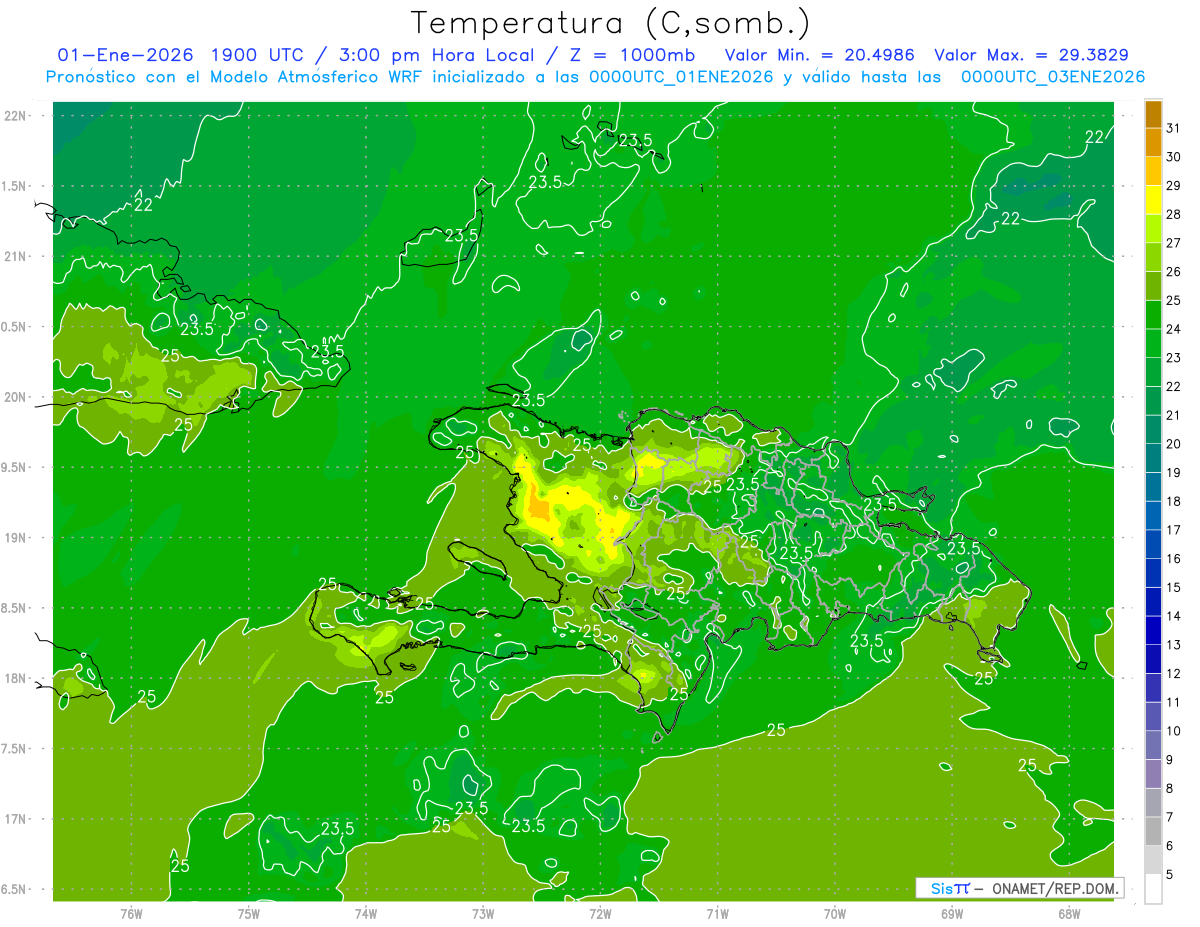Pick the lime swatch between 27 and 28
Image resolution: width=1200 pixels, height=927 pixels.
[x=1153, y=228]
